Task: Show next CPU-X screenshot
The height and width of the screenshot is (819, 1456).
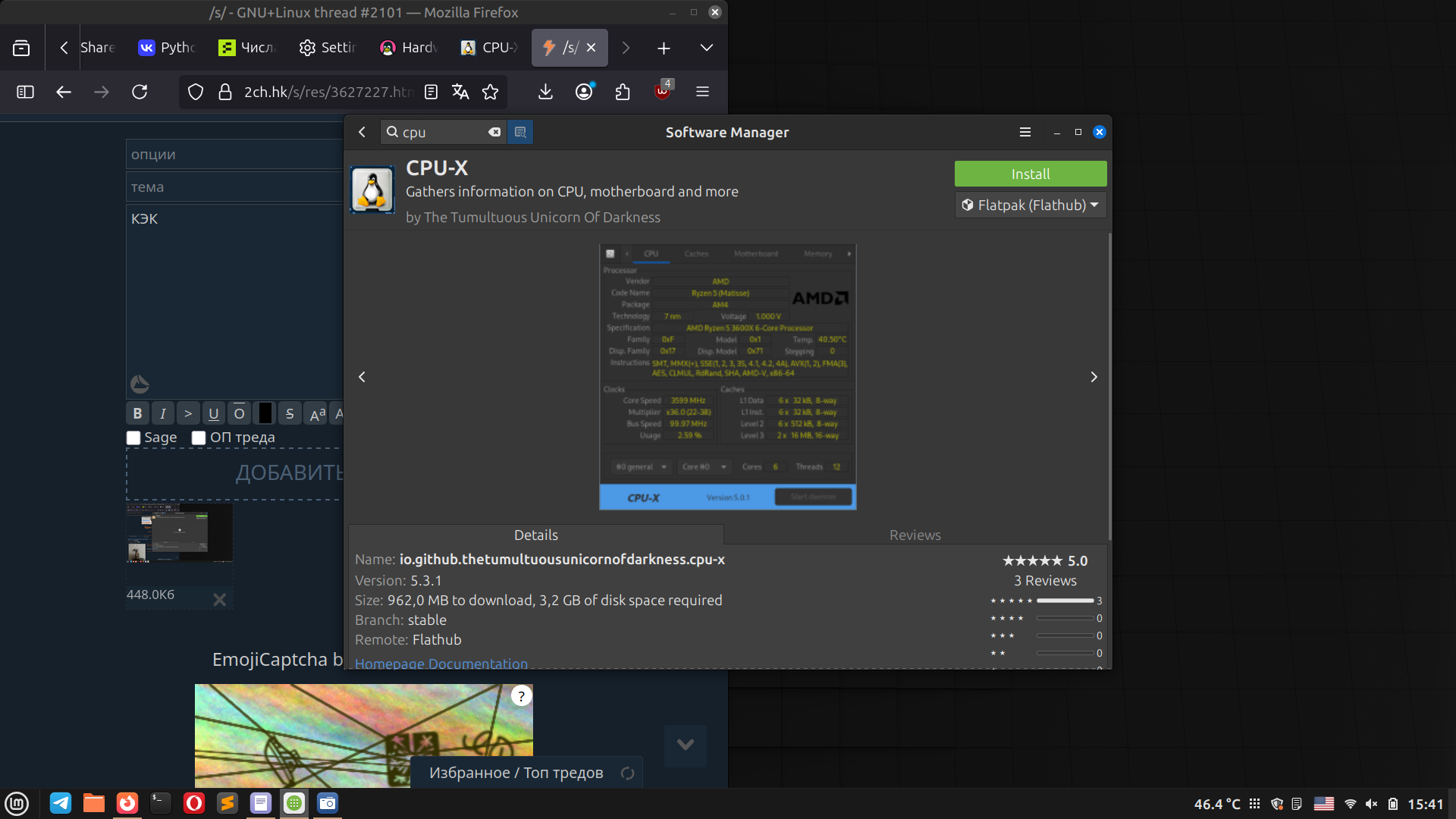Action: tap(1094, 377)
